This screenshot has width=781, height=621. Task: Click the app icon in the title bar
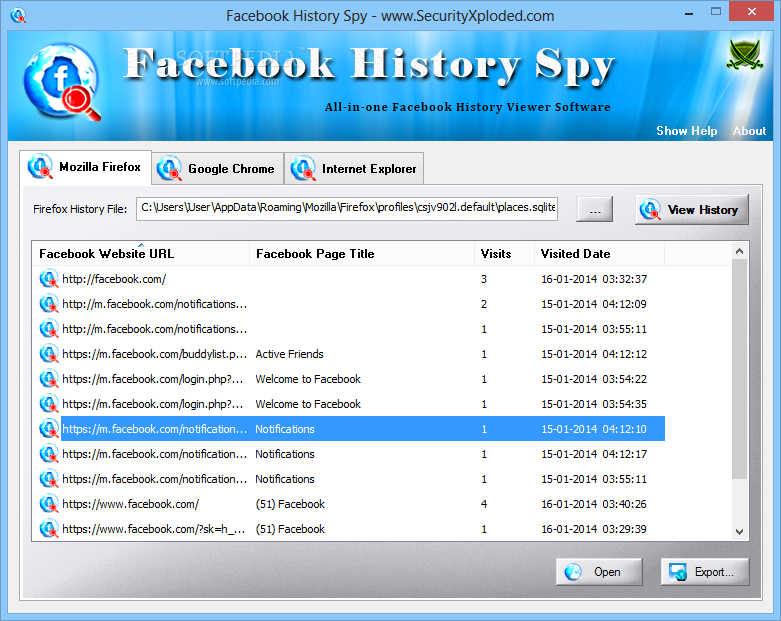click(18, 15)
